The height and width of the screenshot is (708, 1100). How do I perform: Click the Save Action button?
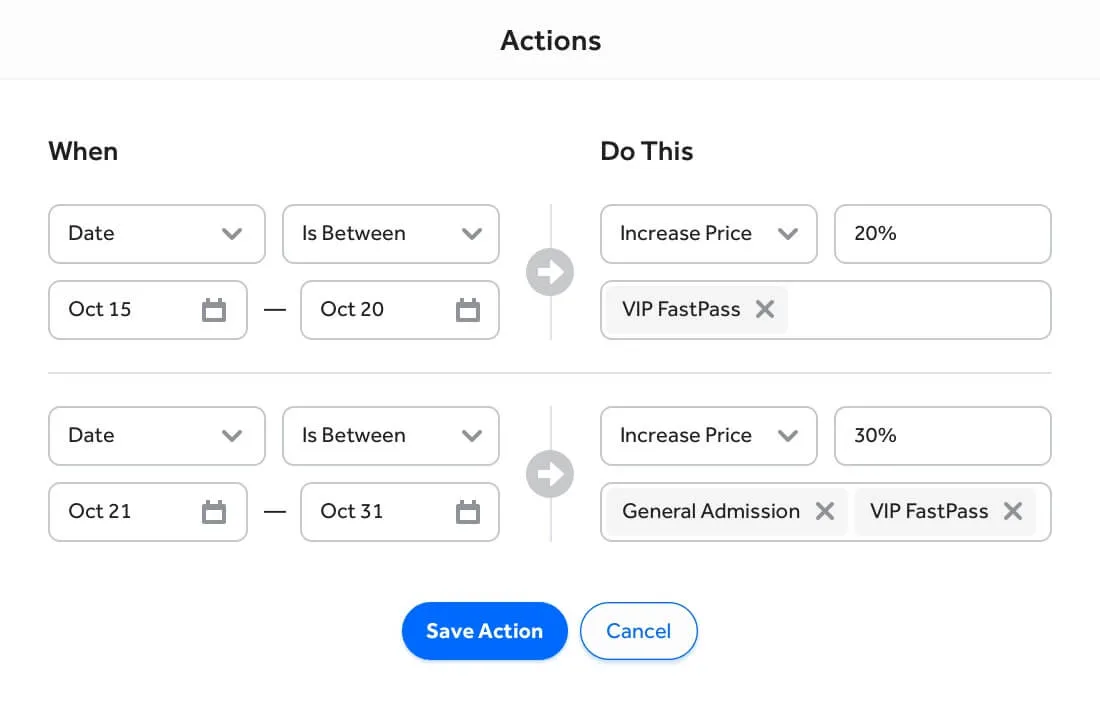(485, 631)
